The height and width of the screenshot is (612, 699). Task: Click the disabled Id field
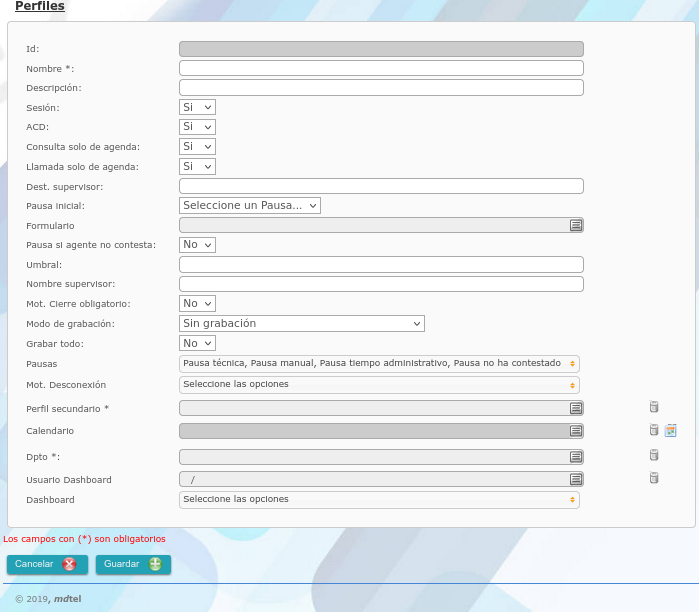(x=381, y=49)
